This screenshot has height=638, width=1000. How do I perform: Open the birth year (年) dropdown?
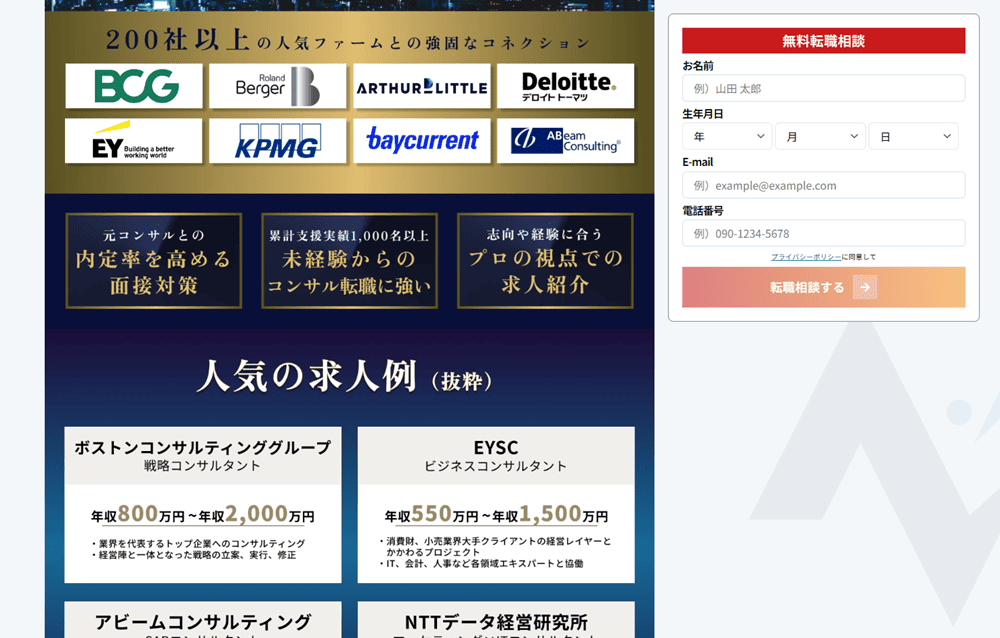[727, 136]
